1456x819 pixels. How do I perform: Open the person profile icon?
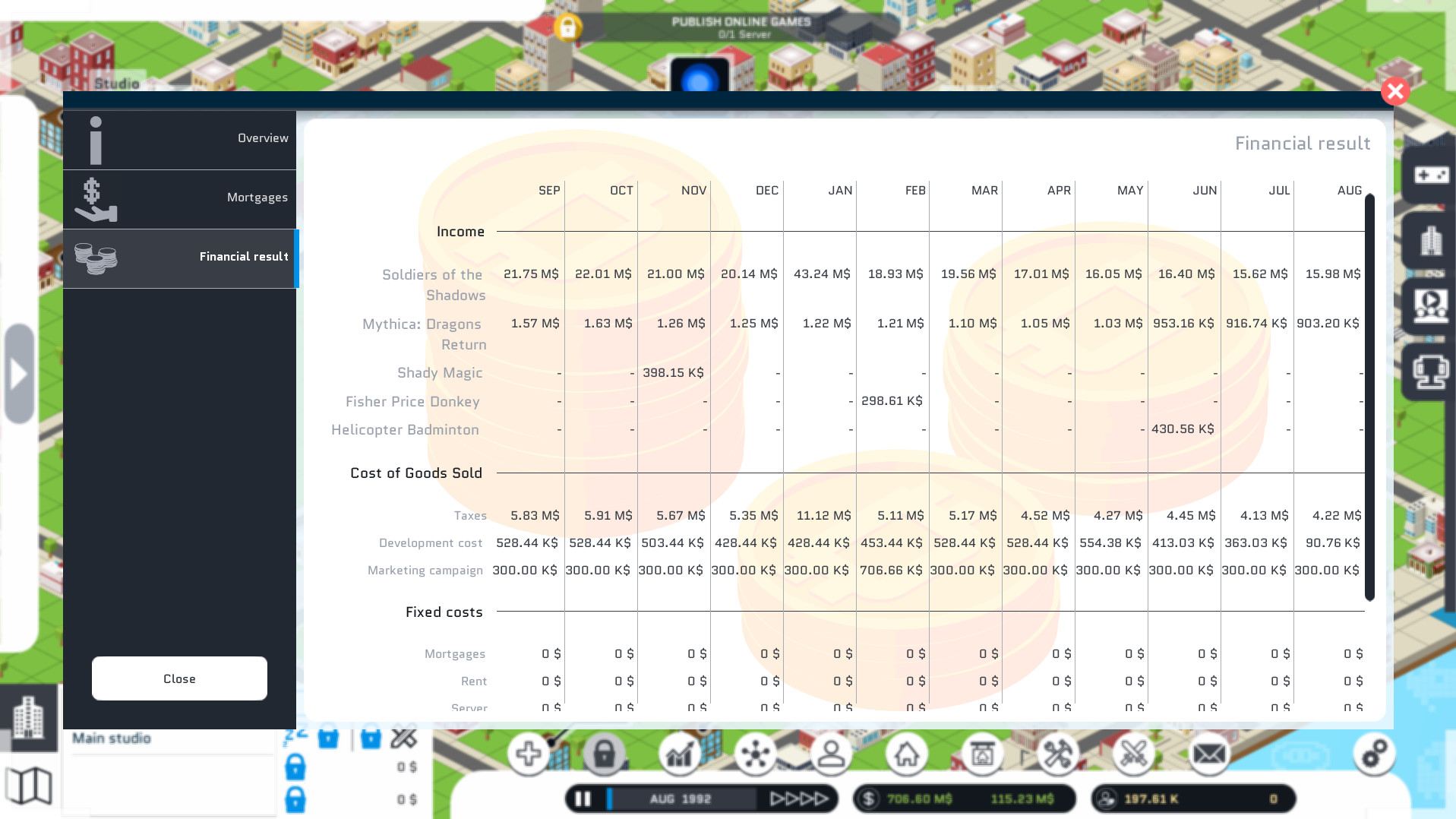click(831, 754)
